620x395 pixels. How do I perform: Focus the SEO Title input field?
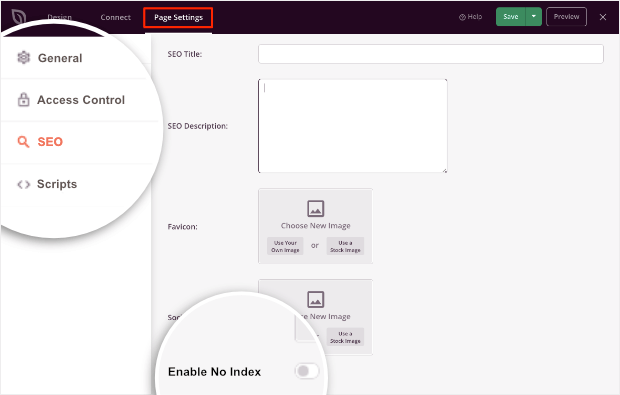point(431,54)
